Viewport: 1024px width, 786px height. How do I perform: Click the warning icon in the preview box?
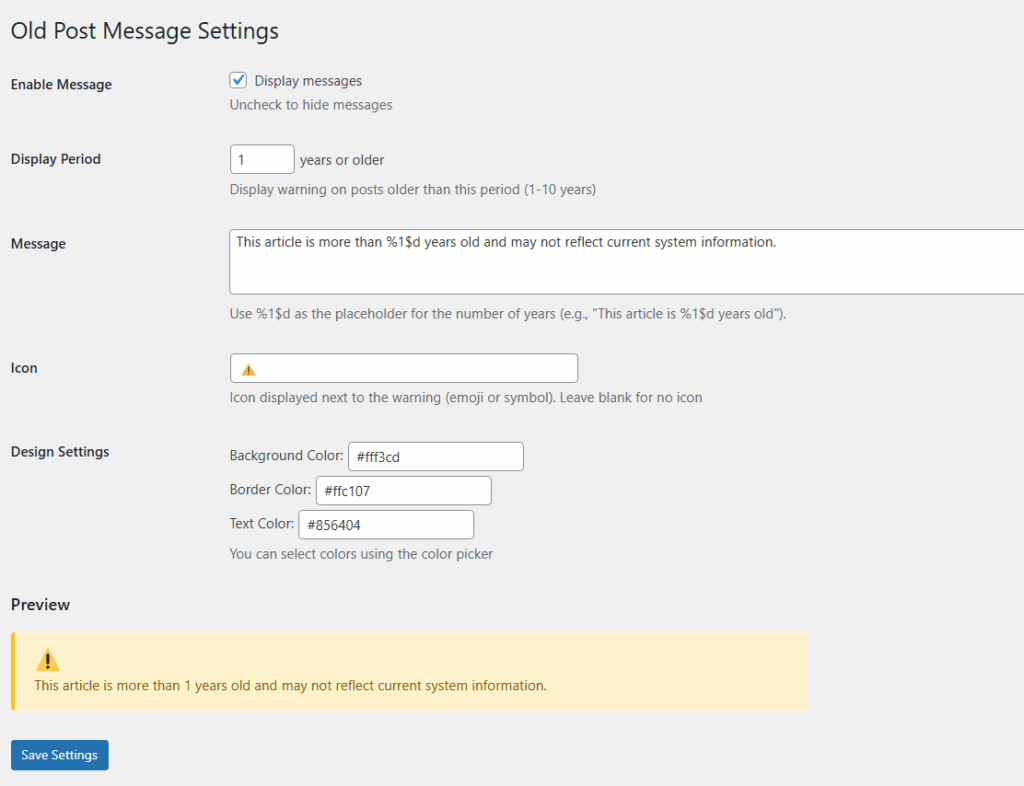tap(48, 661)
